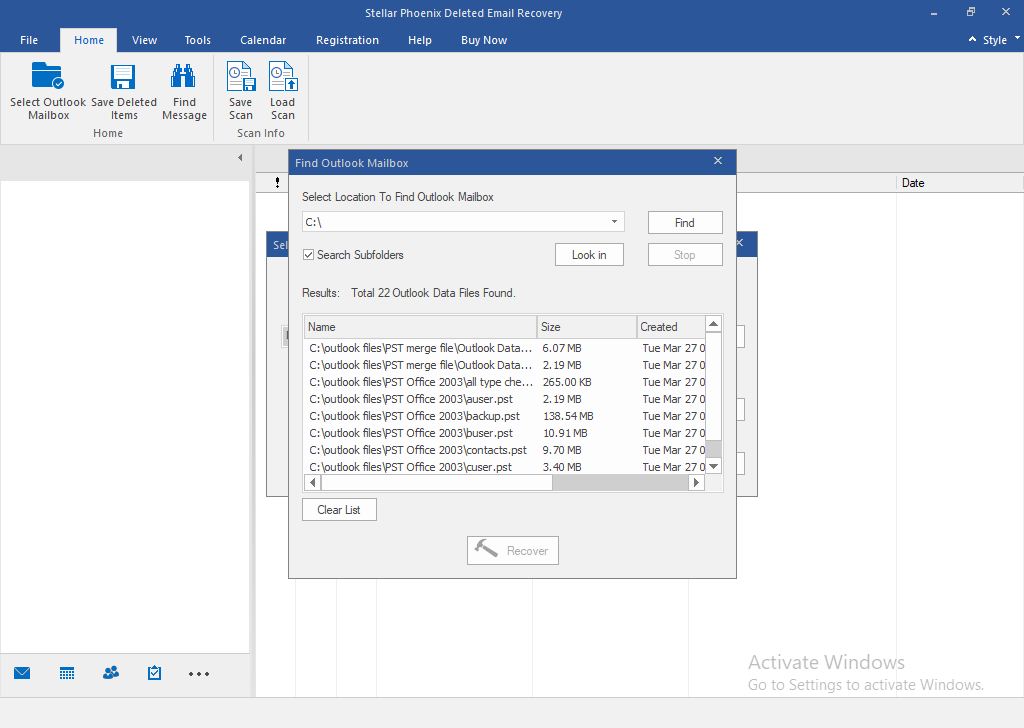This screenshot has width=1024, height=728.
Task: Open the Find Message binoculars tool
Action: [184, 76]
